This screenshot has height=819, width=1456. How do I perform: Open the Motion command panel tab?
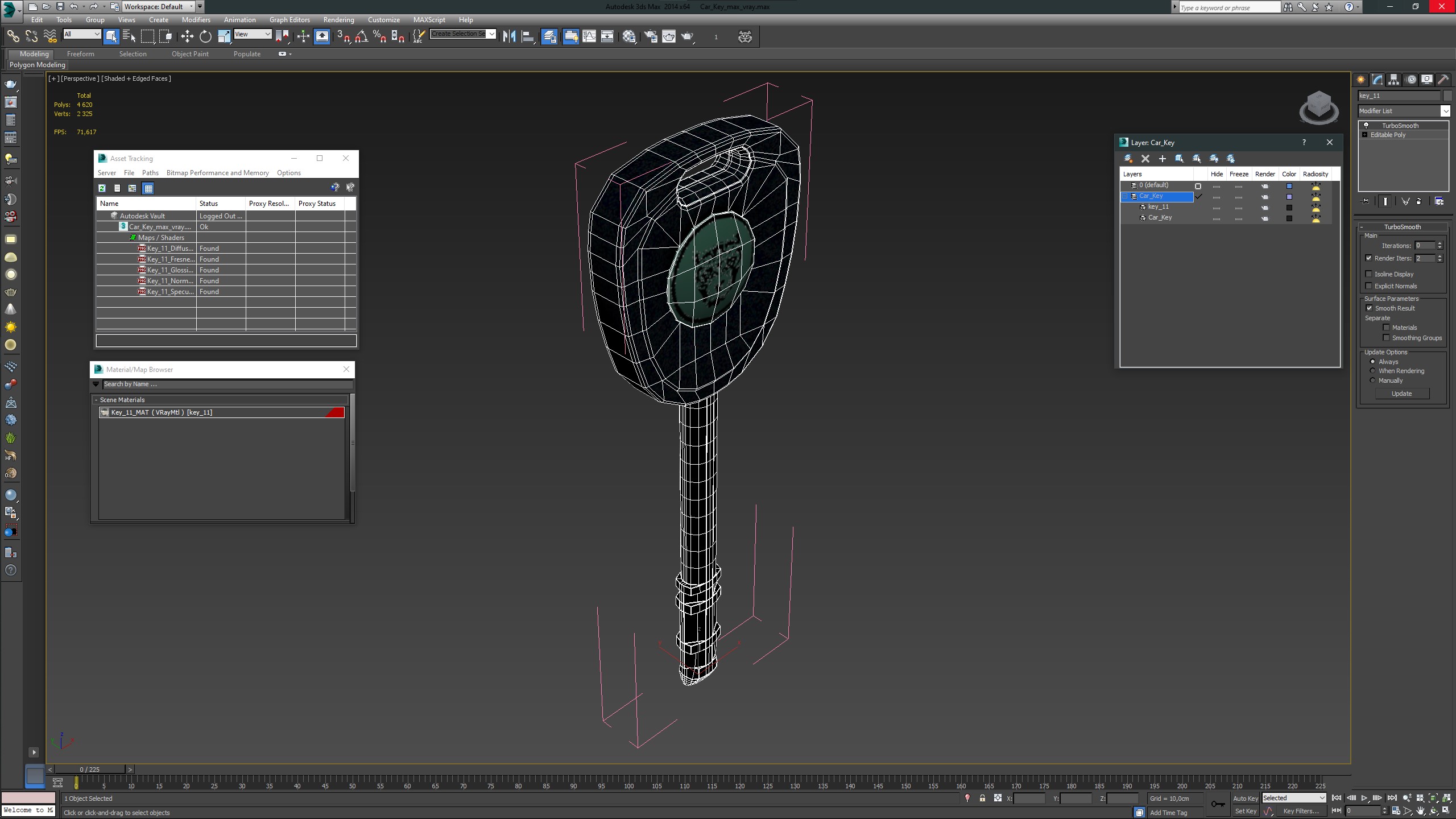click(1410, 80)
